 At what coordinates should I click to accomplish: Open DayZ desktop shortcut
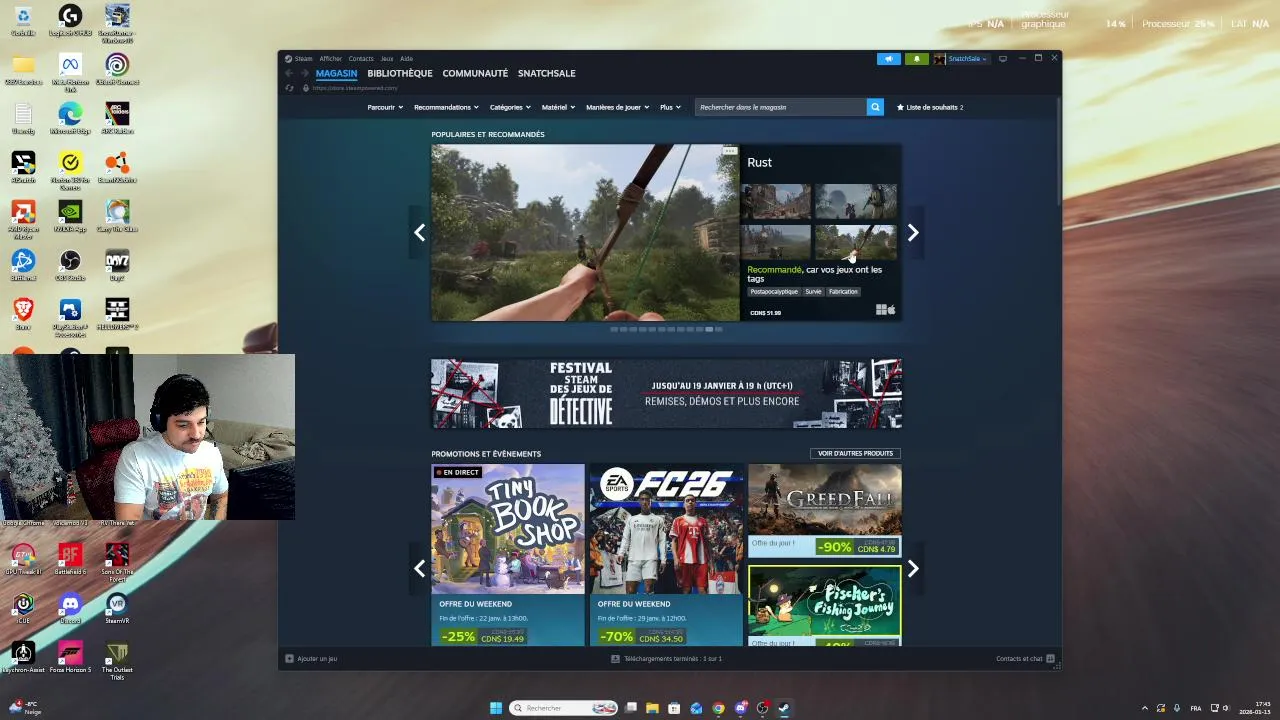pyautogui.click(x=117, y=265)
